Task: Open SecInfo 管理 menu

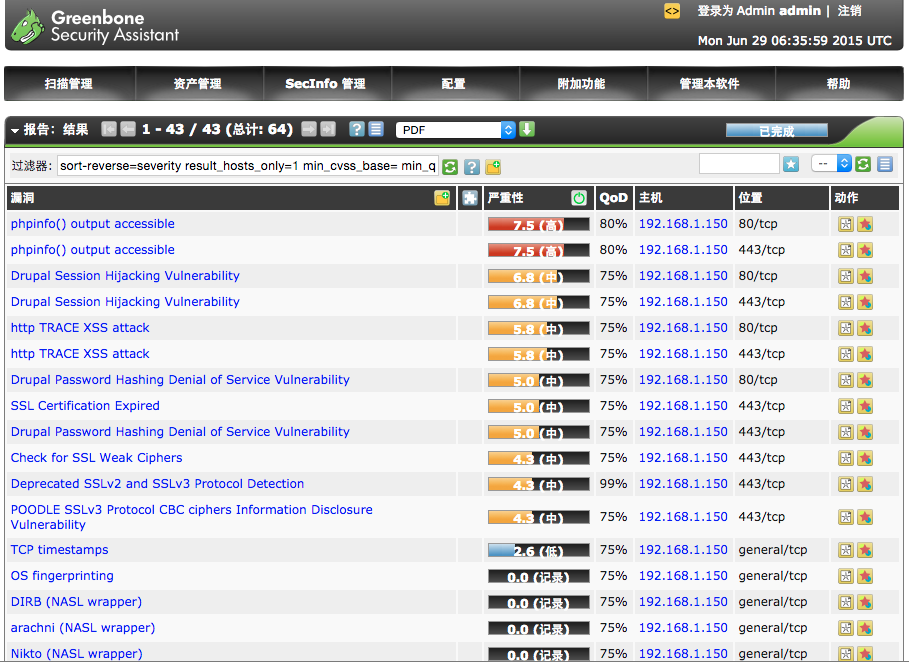Action: coord(325,84)
